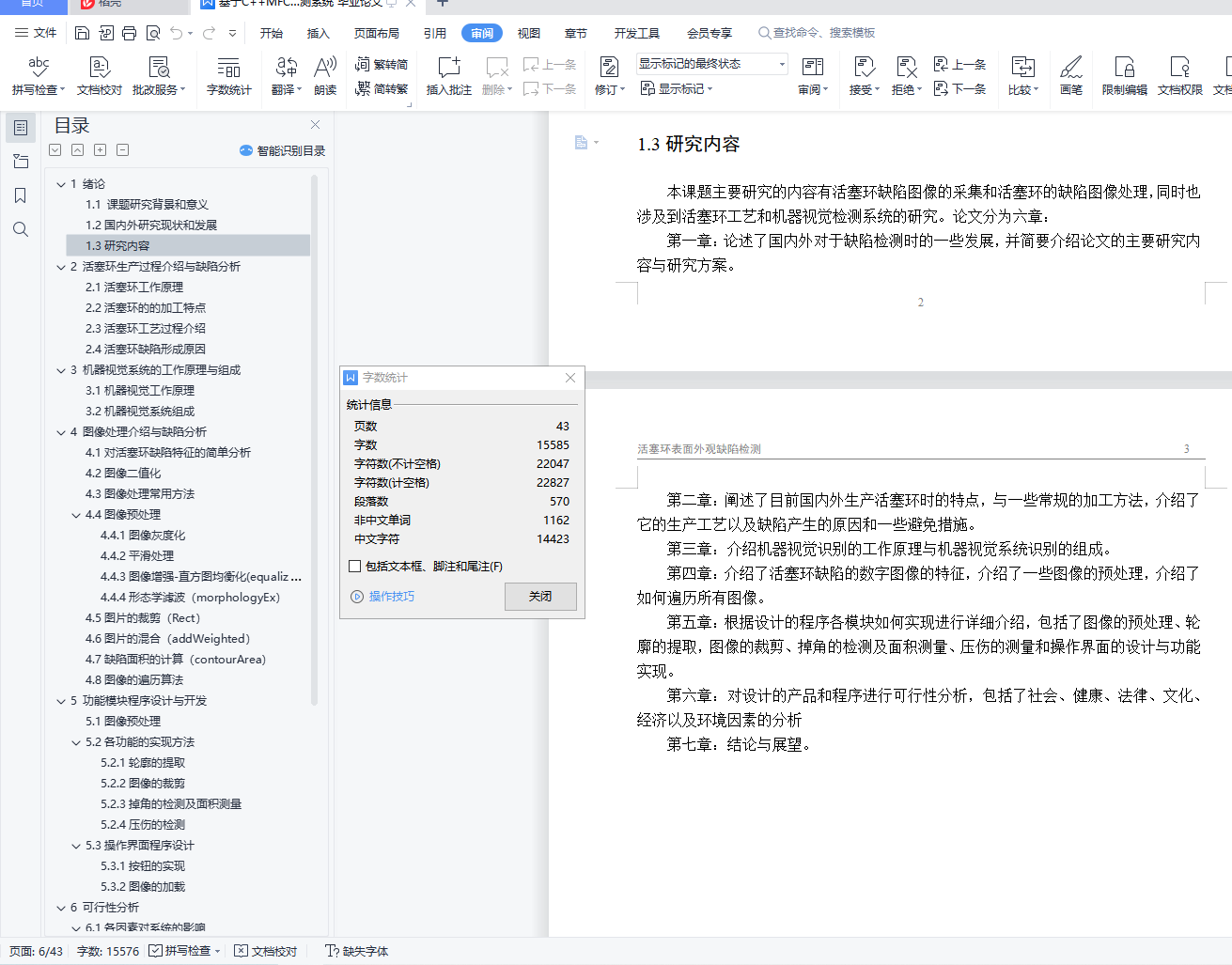Click the minus icon in the 目录 panel header

click(x=122, y=150)
